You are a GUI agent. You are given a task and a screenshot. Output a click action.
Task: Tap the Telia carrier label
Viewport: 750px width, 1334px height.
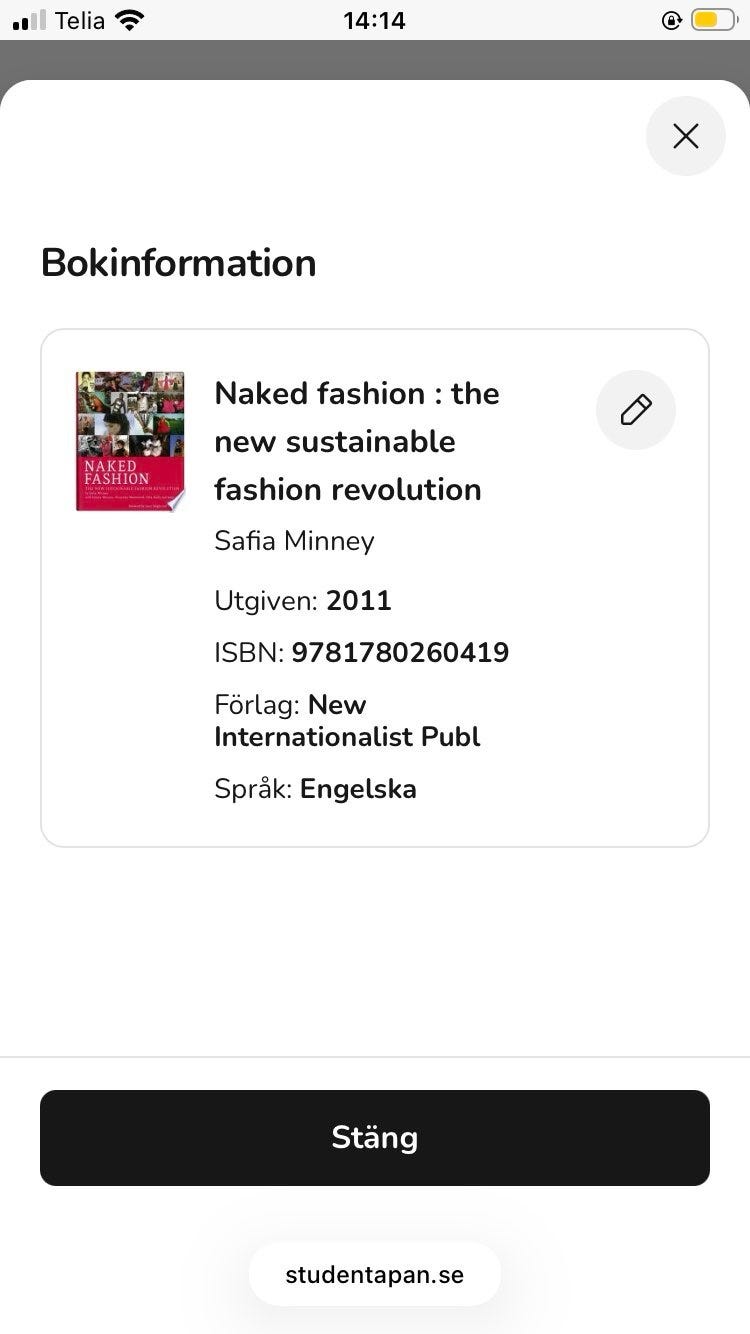(x=80, y=20)
